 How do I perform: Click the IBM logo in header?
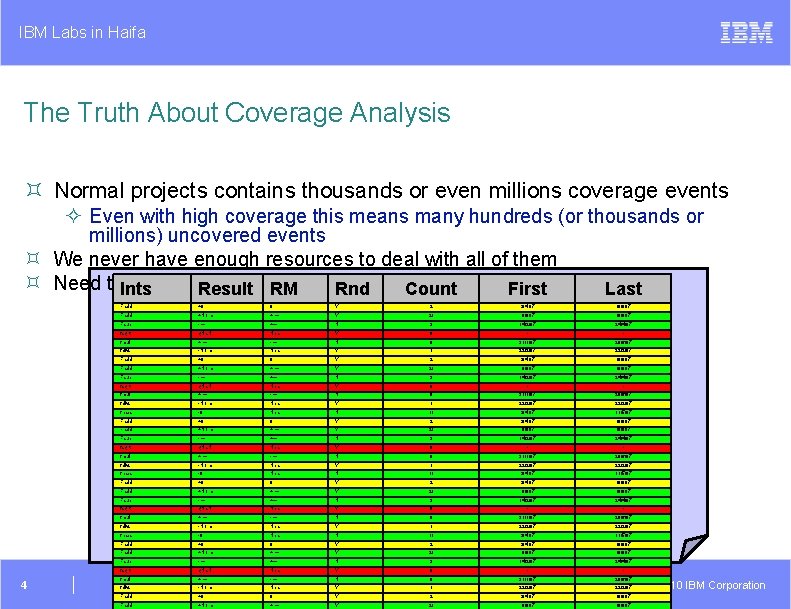(746, 32)
